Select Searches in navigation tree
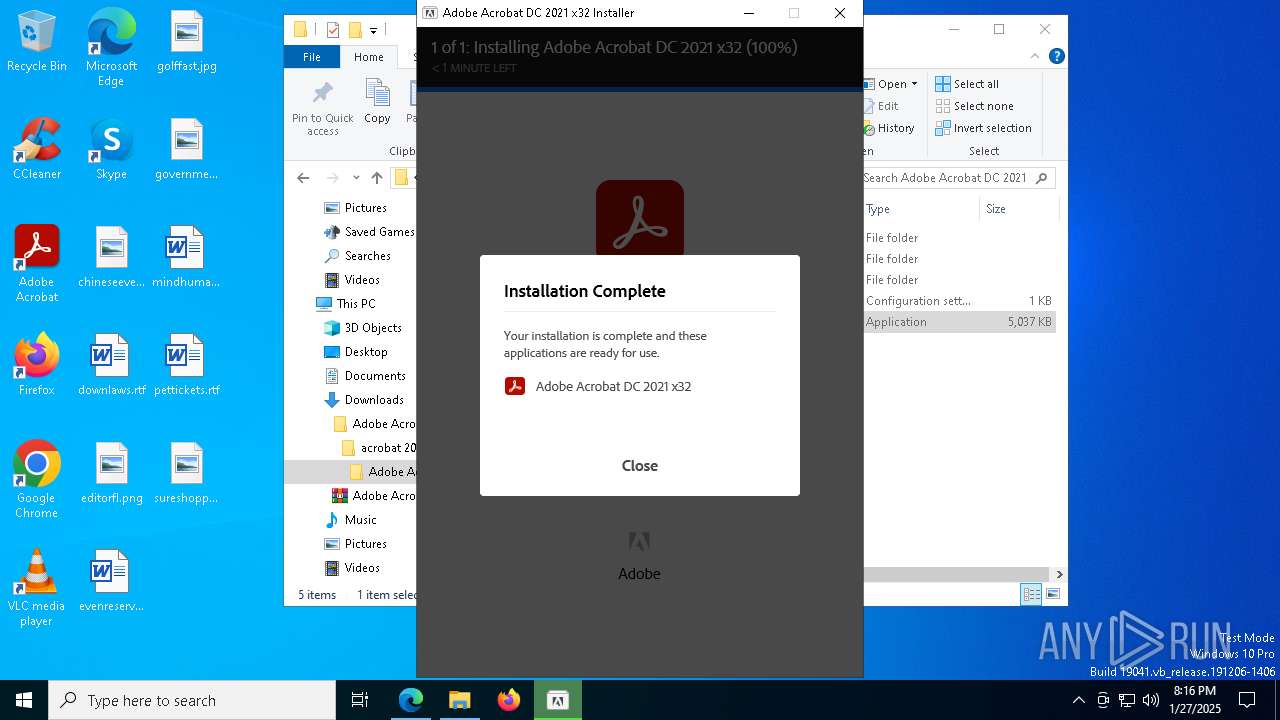The height and width of the screenshot is (720, 1280). 358,256
